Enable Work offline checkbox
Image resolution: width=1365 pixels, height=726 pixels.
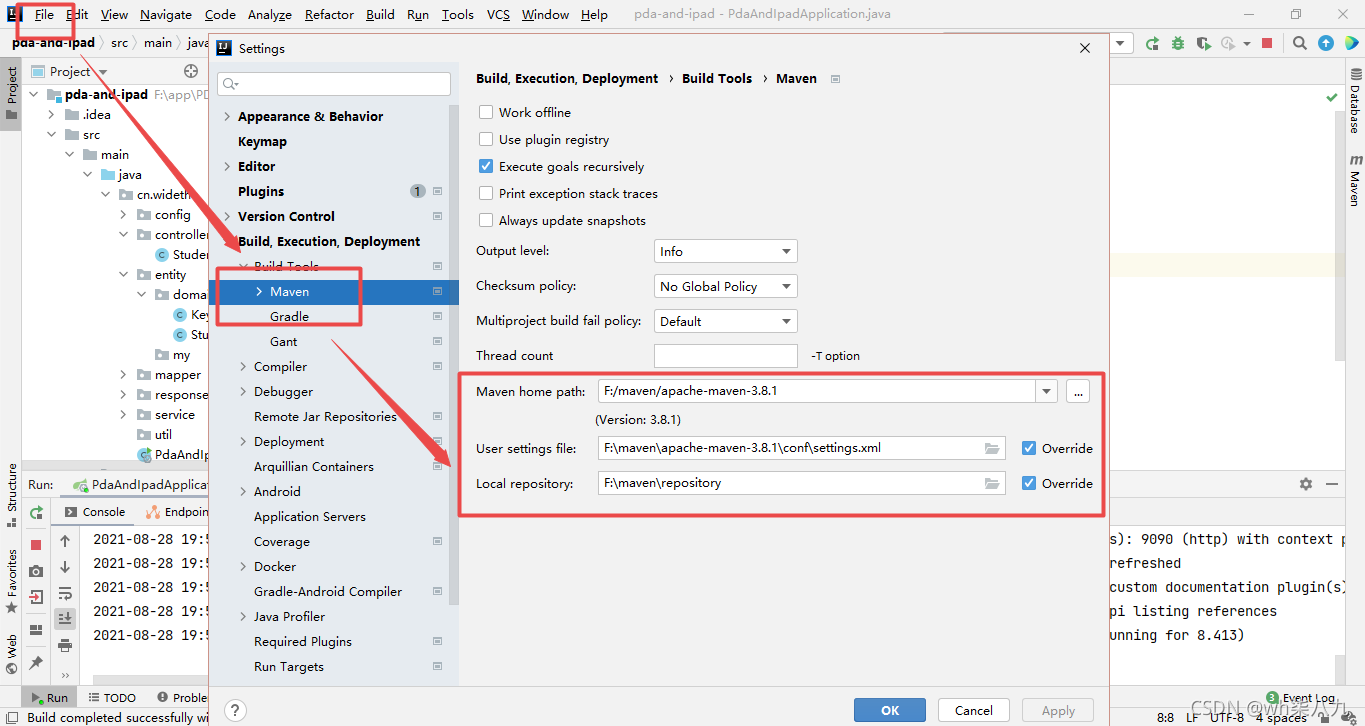pyautogui.click(x=486, y=112)
